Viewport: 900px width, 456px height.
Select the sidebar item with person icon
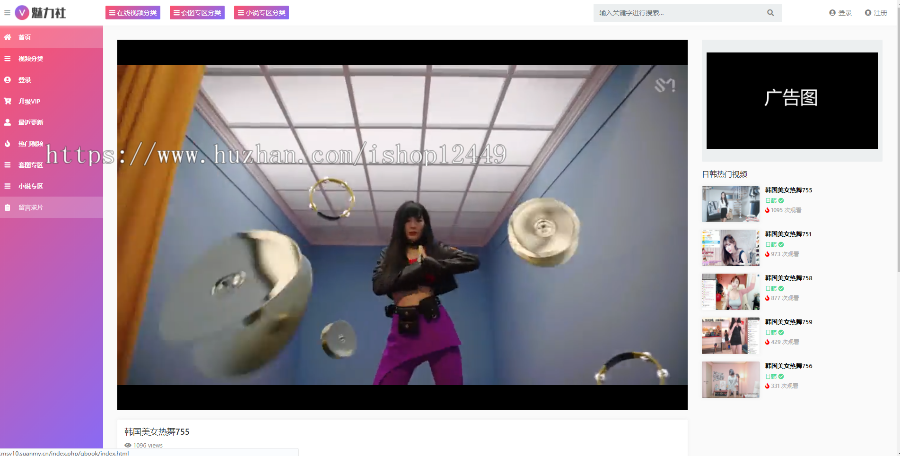click(51, 122)
